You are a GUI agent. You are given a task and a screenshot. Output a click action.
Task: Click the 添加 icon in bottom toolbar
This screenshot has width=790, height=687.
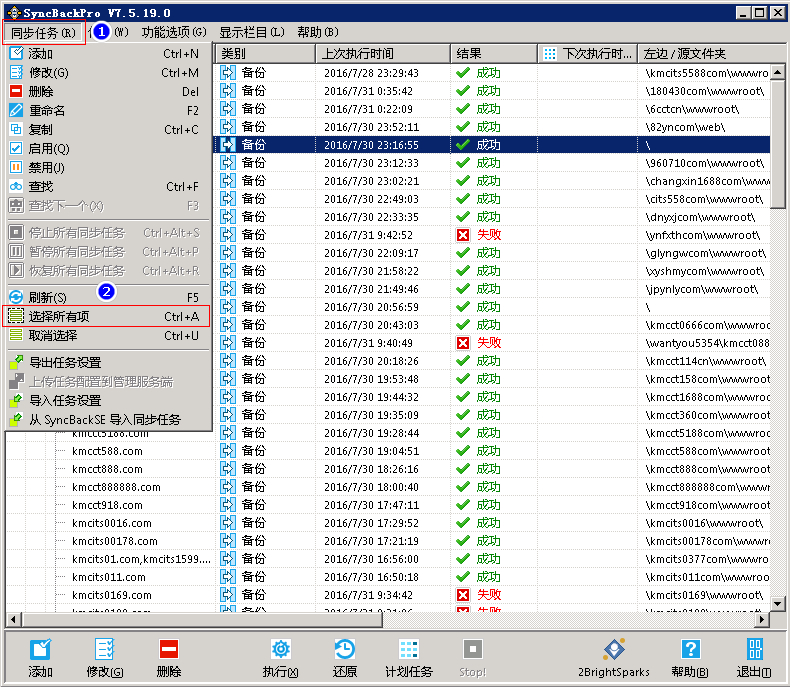[40, 649]
